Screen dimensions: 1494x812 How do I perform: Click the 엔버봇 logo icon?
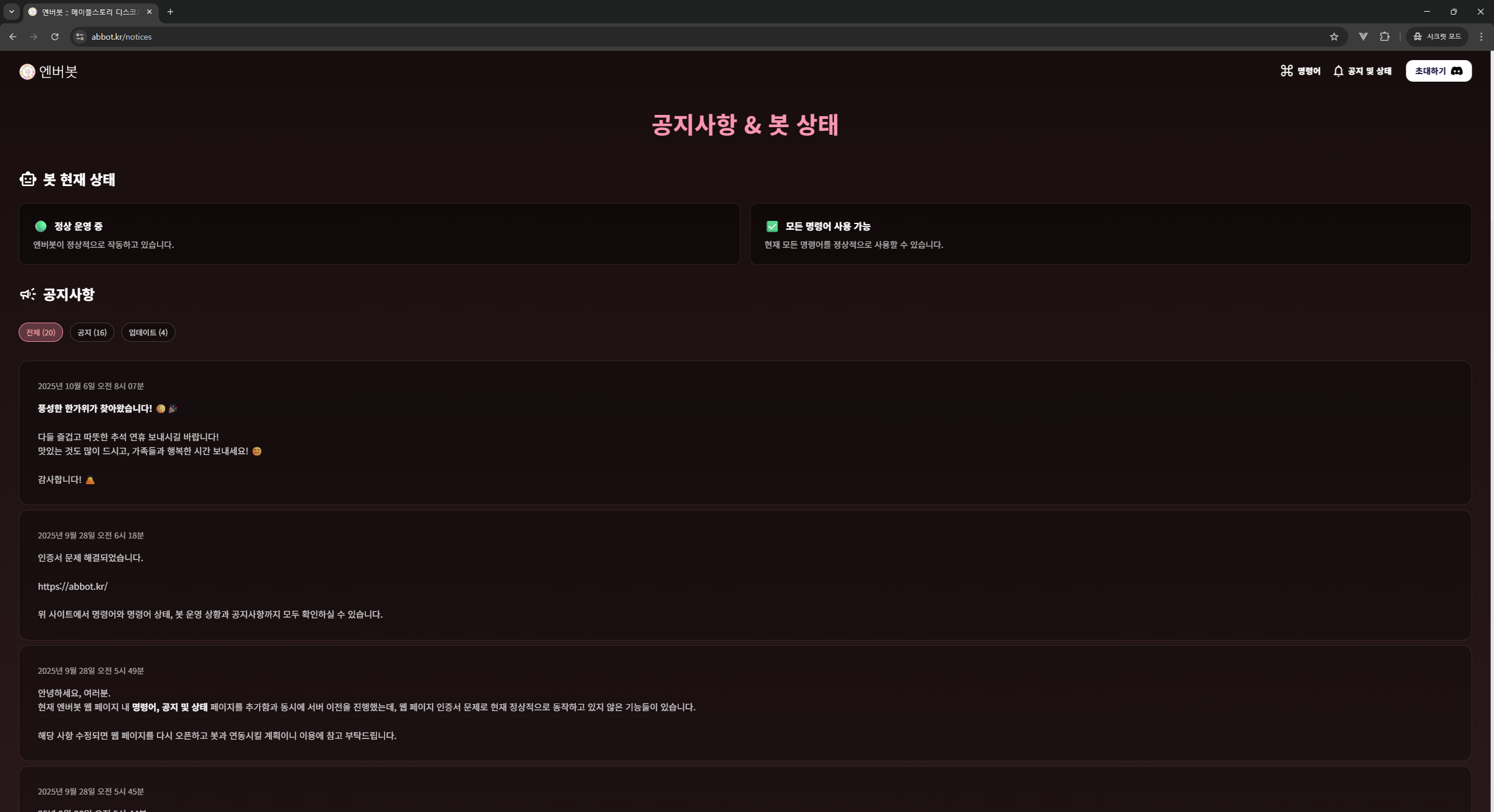tap(27, 71)
